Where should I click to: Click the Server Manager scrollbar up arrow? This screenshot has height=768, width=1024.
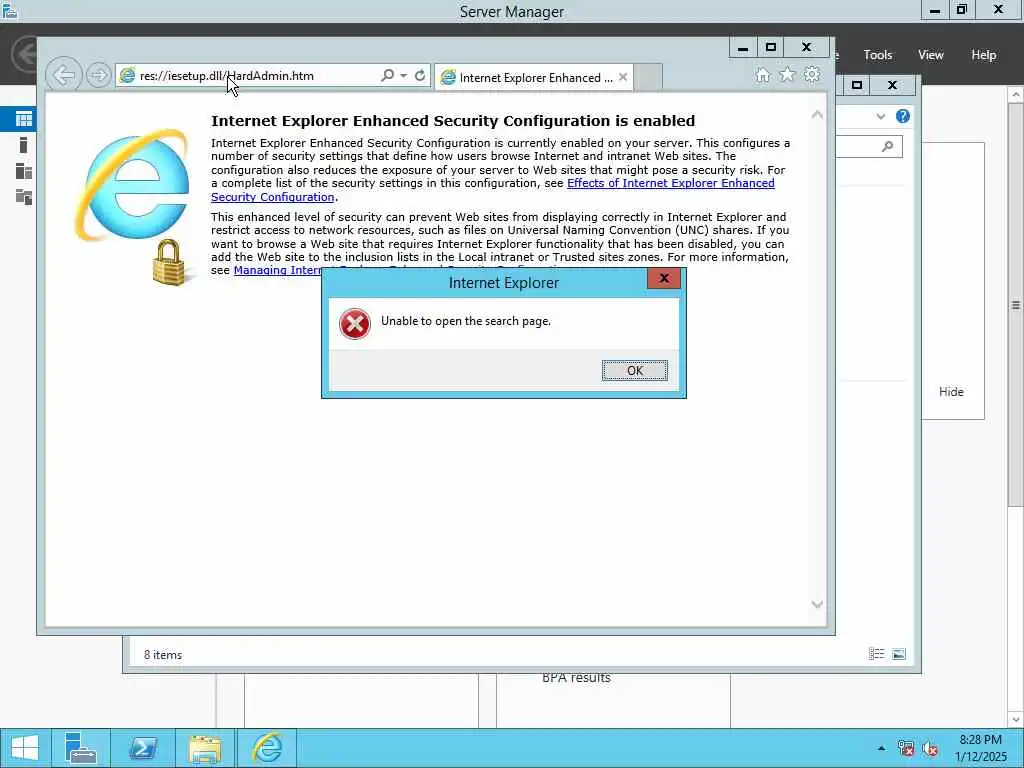pos(1016,95)
